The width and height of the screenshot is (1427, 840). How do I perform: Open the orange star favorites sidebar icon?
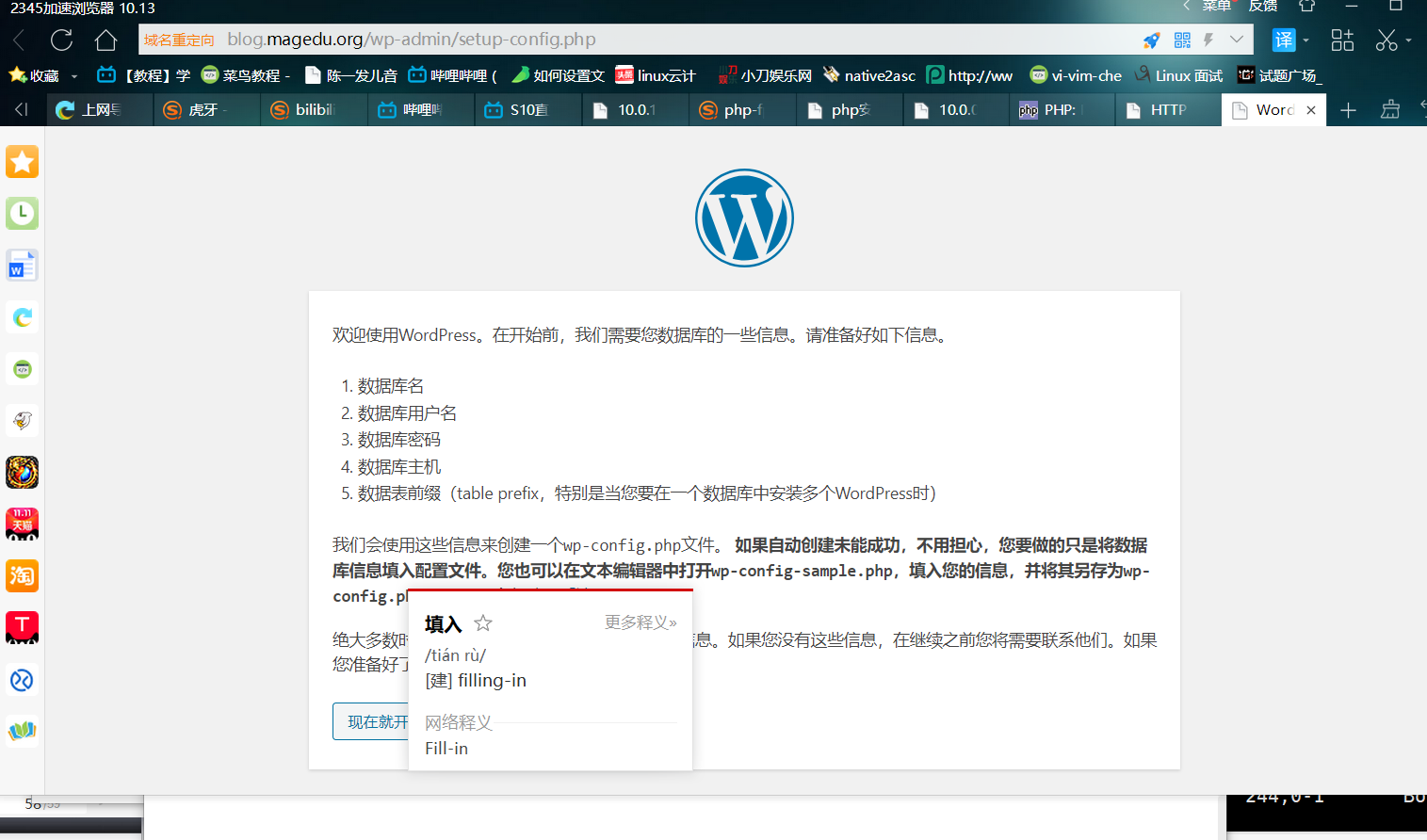pos(22,162)
